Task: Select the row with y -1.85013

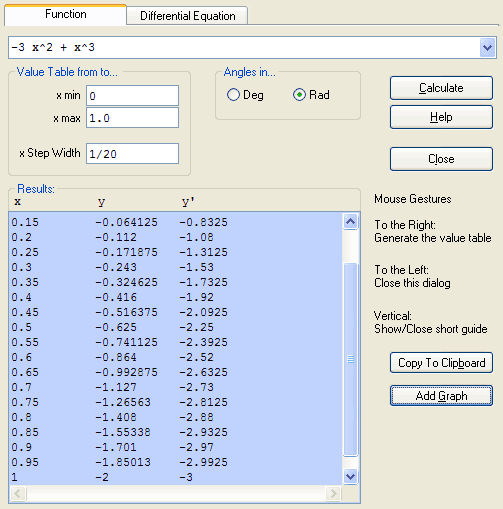Action: [x=176, y=462]
